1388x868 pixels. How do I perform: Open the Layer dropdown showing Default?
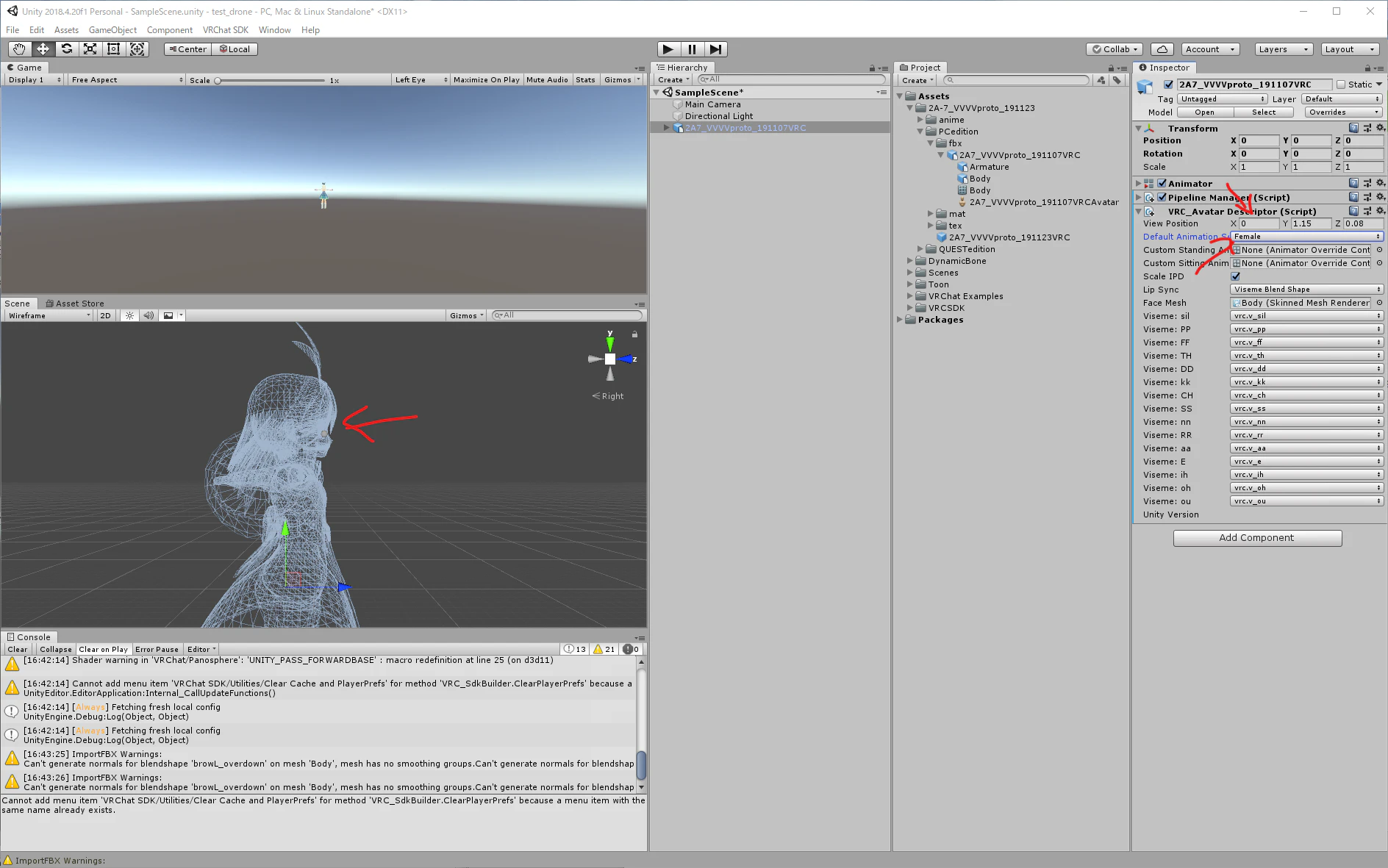[x=1342, y=99]
